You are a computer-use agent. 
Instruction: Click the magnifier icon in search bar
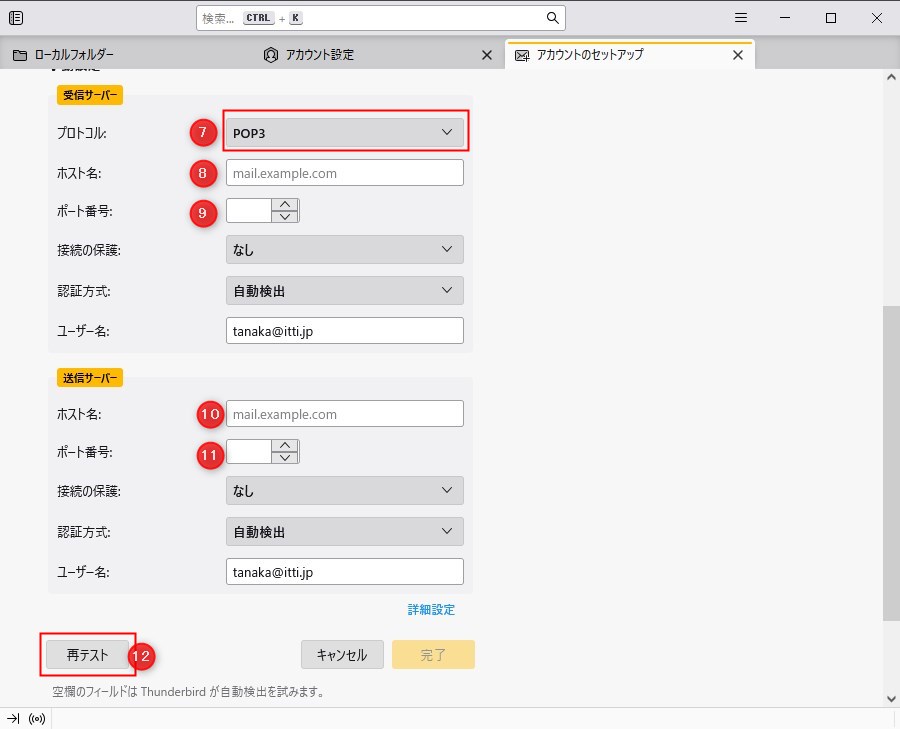point(552,18)
